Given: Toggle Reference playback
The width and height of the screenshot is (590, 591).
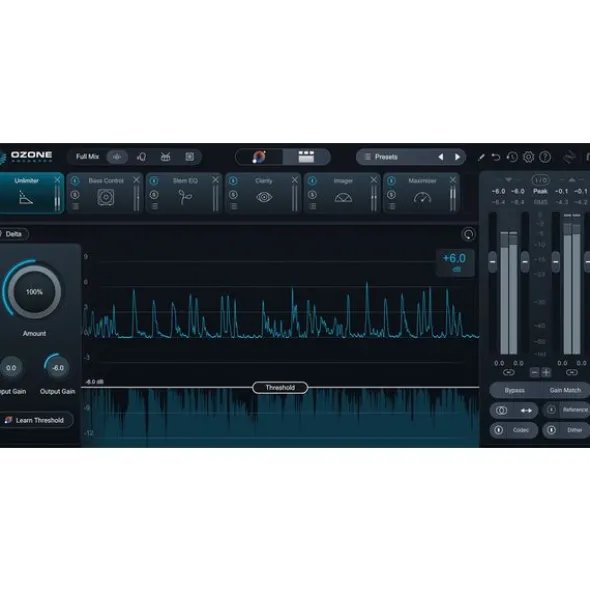Looking at the screenshot, I should [x=567, y=410].
